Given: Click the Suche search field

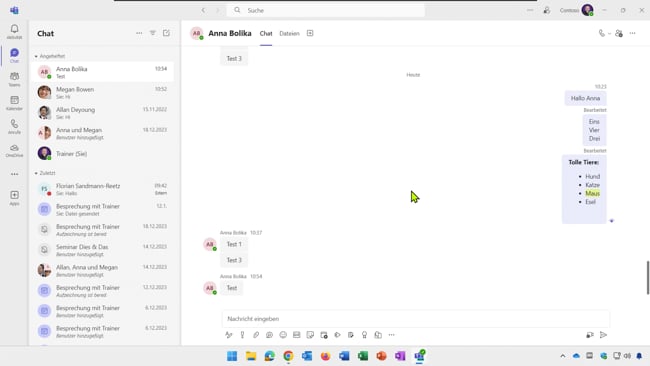Looking at the screenshot, I should coord(325,10).
